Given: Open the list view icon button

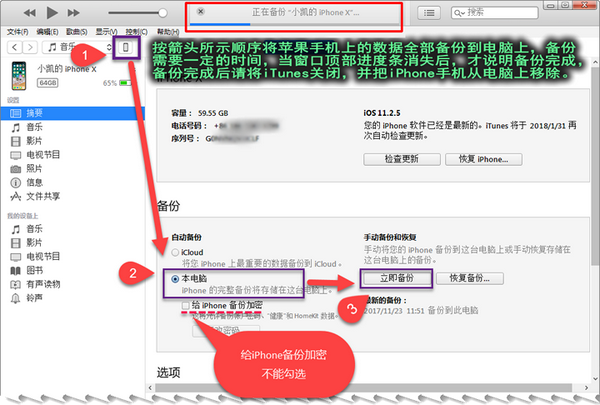Looking at the screenshot, I should click(429, 13).
